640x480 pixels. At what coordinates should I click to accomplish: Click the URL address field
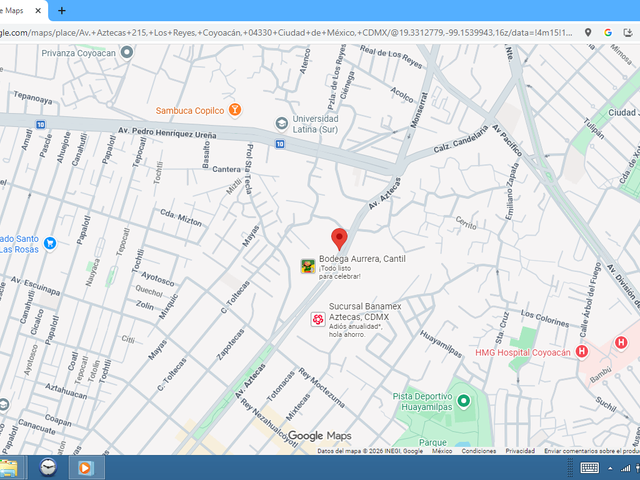click(288, 33)
